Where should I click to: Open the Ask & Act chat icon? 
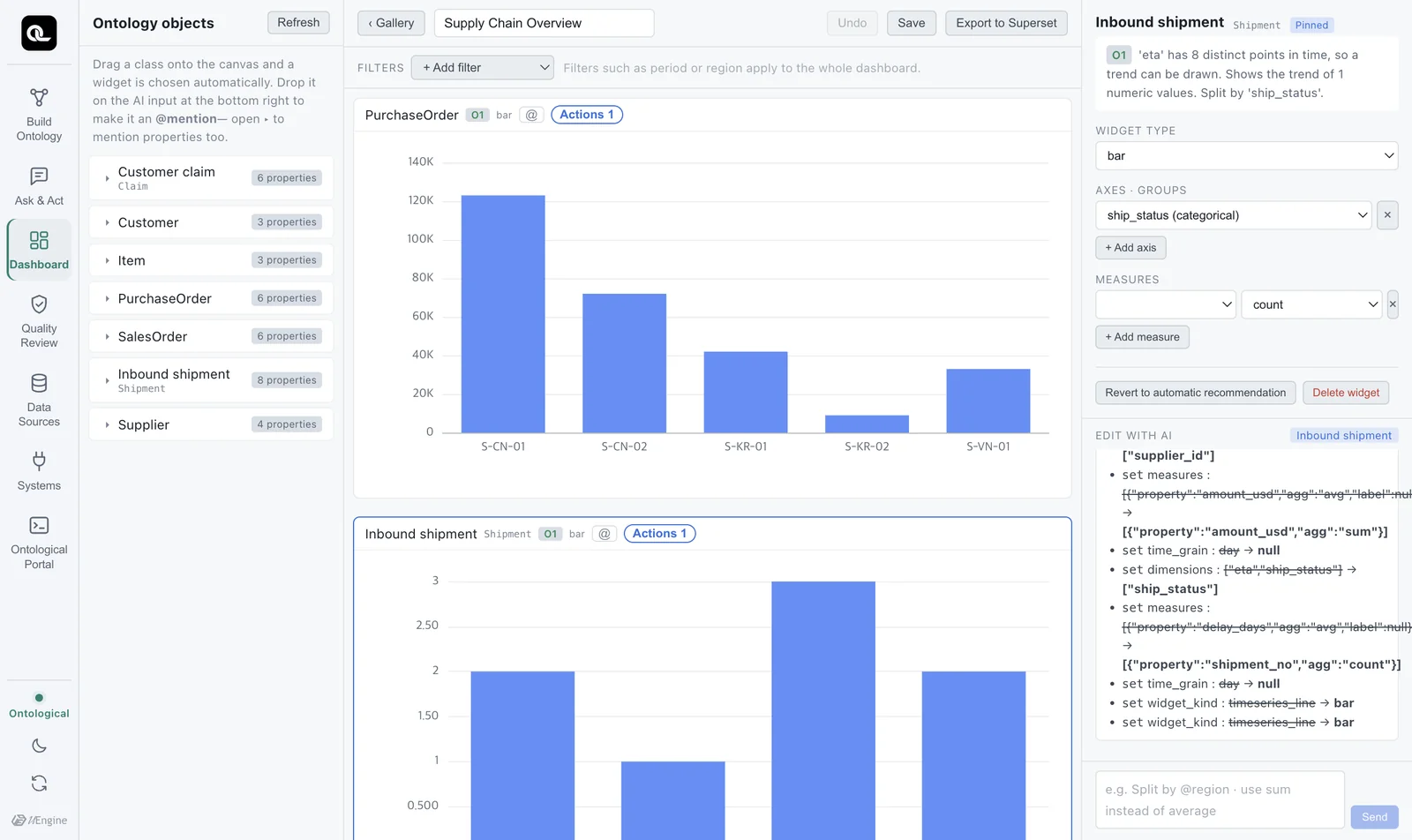coord(39,176)
